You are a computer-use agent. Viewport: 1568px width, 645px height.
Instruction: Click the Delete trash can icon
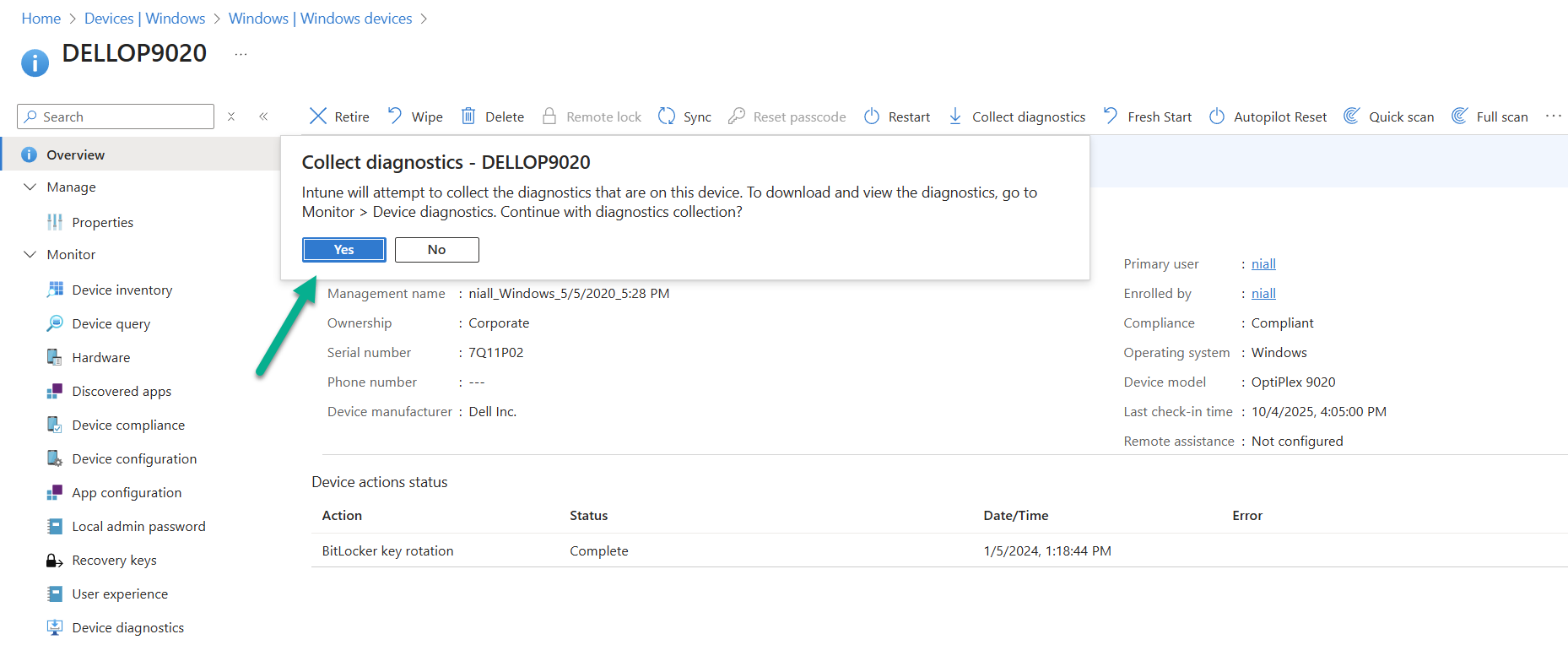[468, 117]
